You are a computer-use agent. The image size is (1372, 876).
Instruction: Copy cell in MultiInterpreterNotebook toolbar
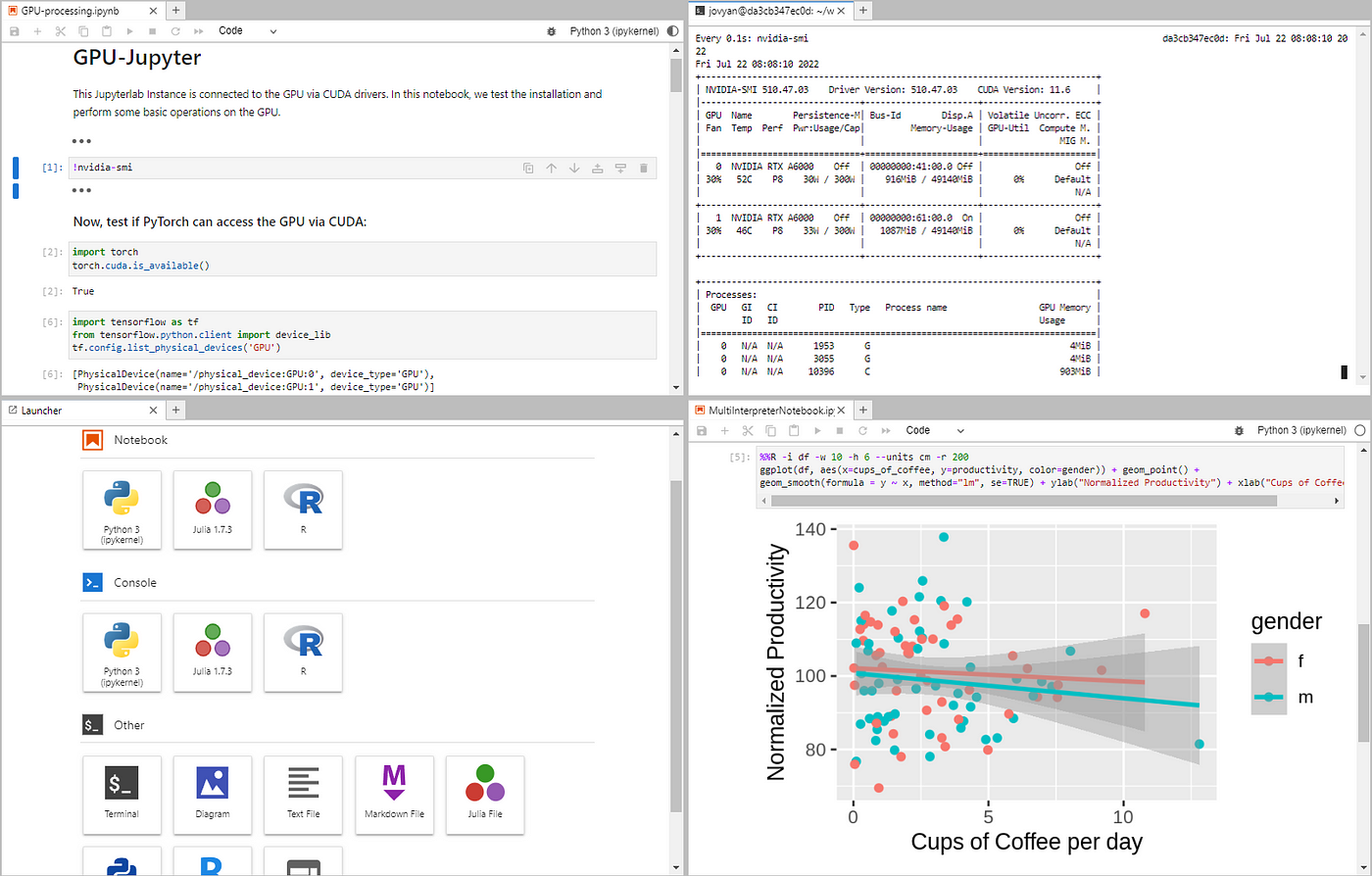point(770,430)
